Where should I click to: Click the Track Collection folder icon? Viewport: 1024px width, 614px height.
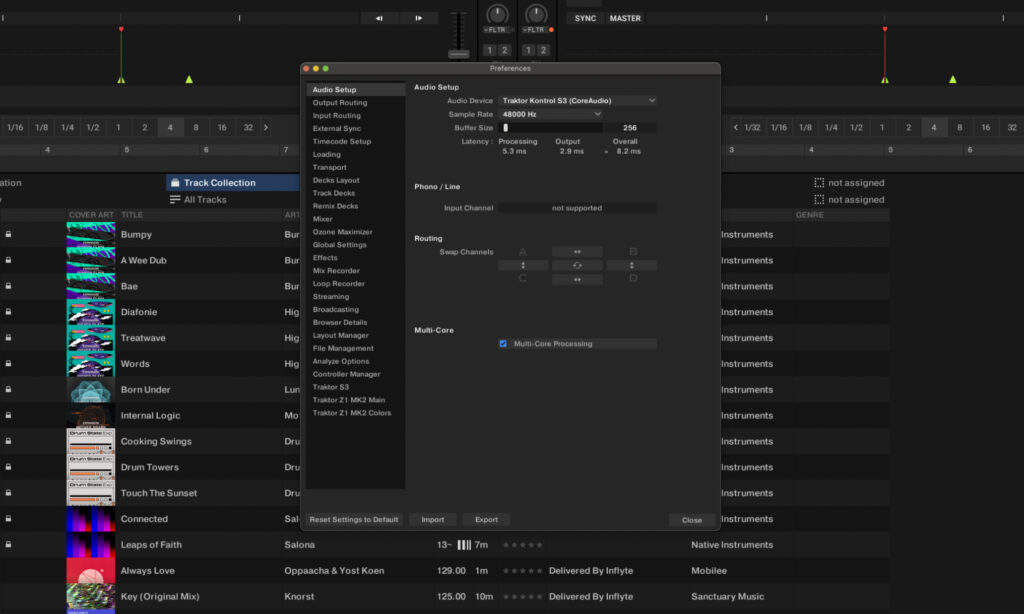tap(175, 183)
